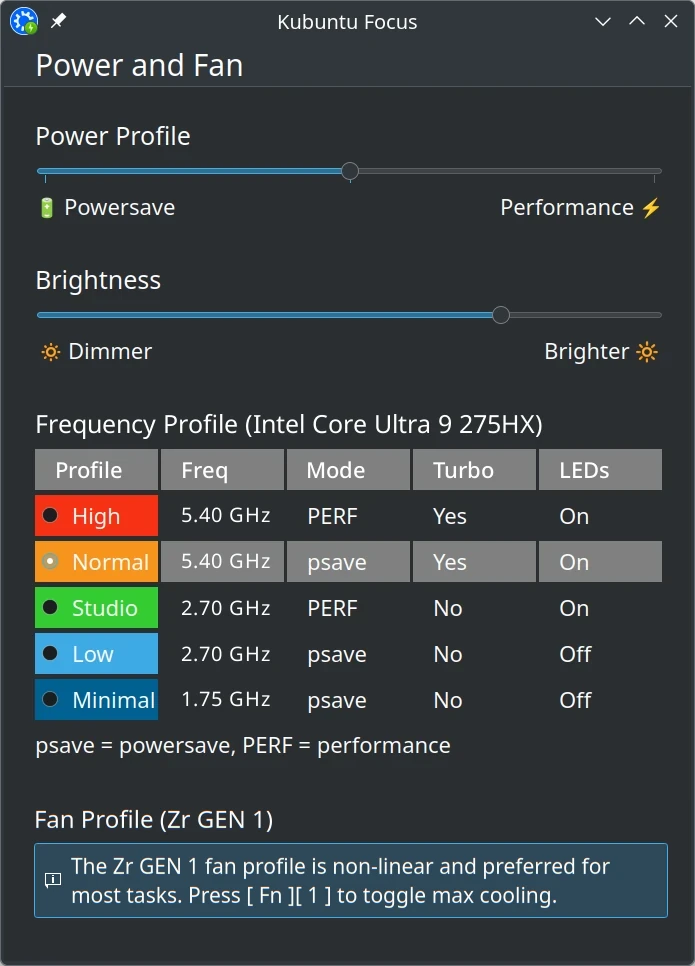Click the Power Profile slider handle

350,171
